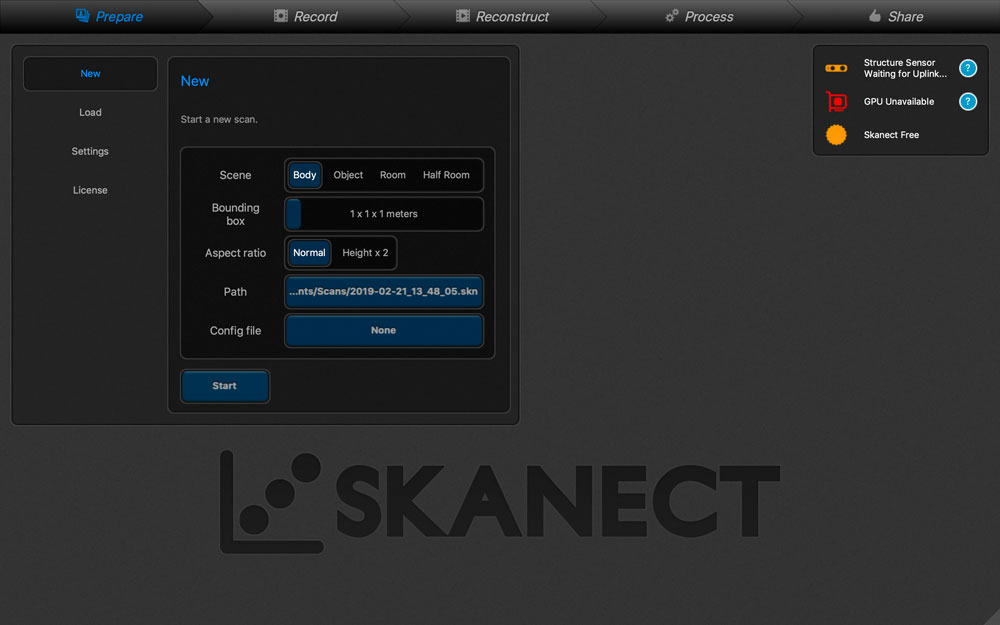
Task: Click the Waiting for Uplink status text
Action: [x=905, y=74]
